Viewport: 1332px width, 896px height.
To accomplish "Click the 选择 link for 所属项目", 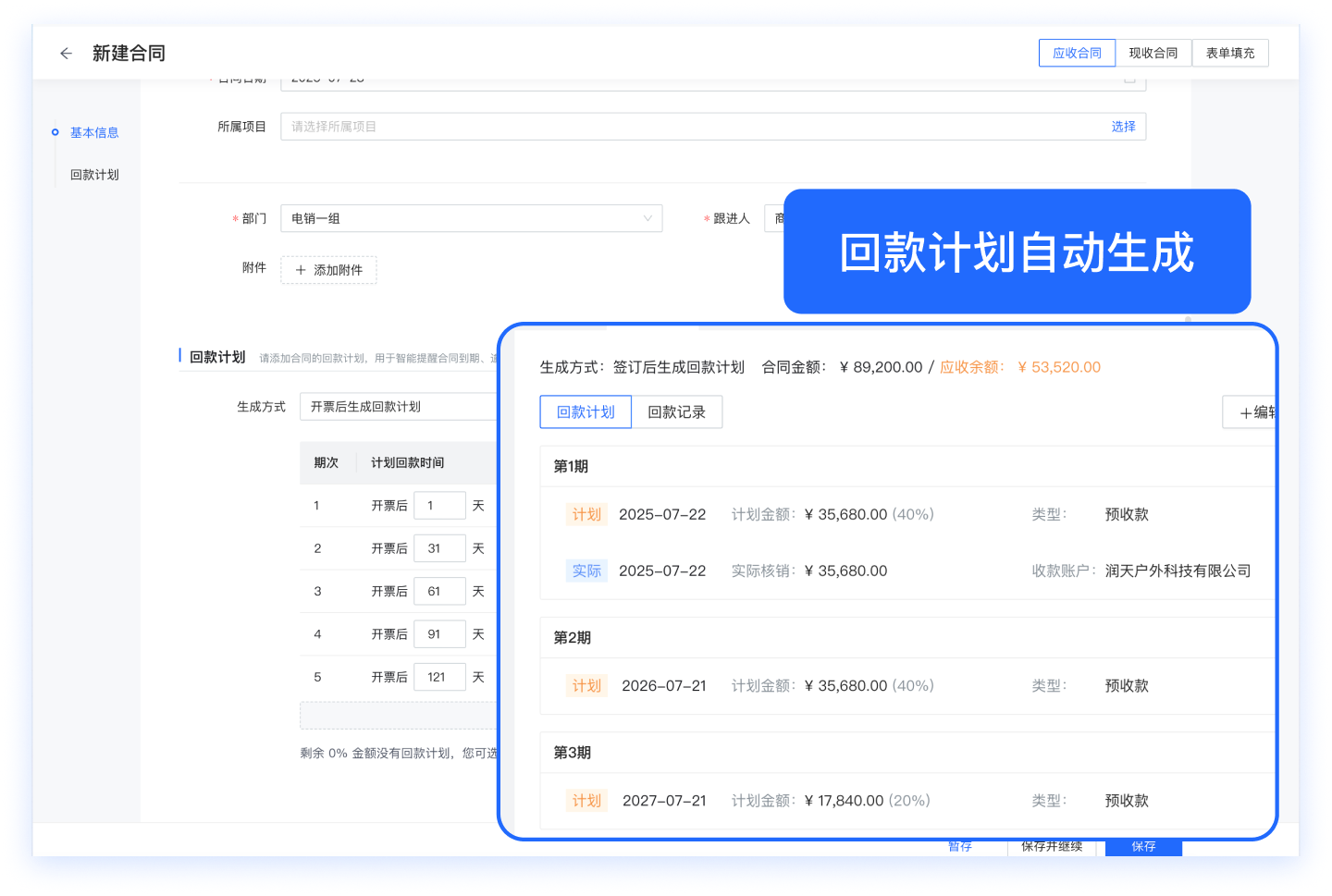I will click(x=1123, y=127).
